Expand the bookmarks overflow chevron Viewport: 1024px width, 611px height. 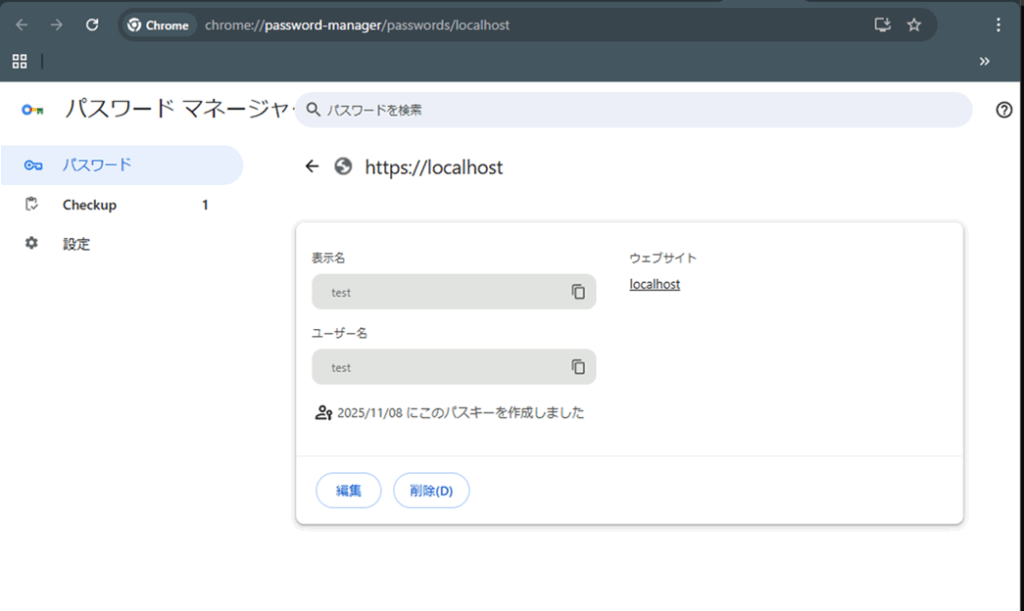click(x=984, y=61)
